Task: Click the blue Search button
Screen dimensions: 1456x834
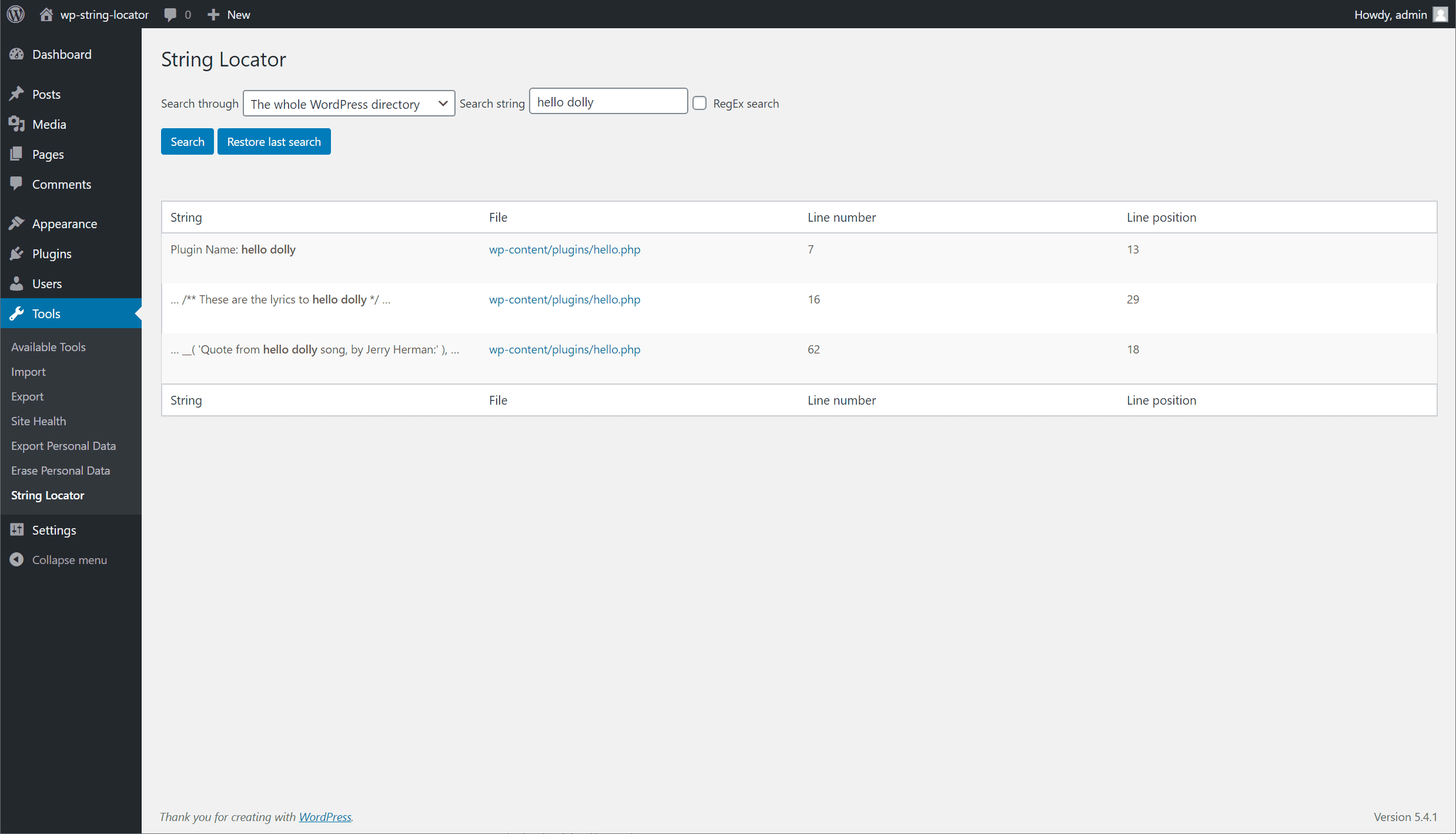Action: tap(187, 142)
